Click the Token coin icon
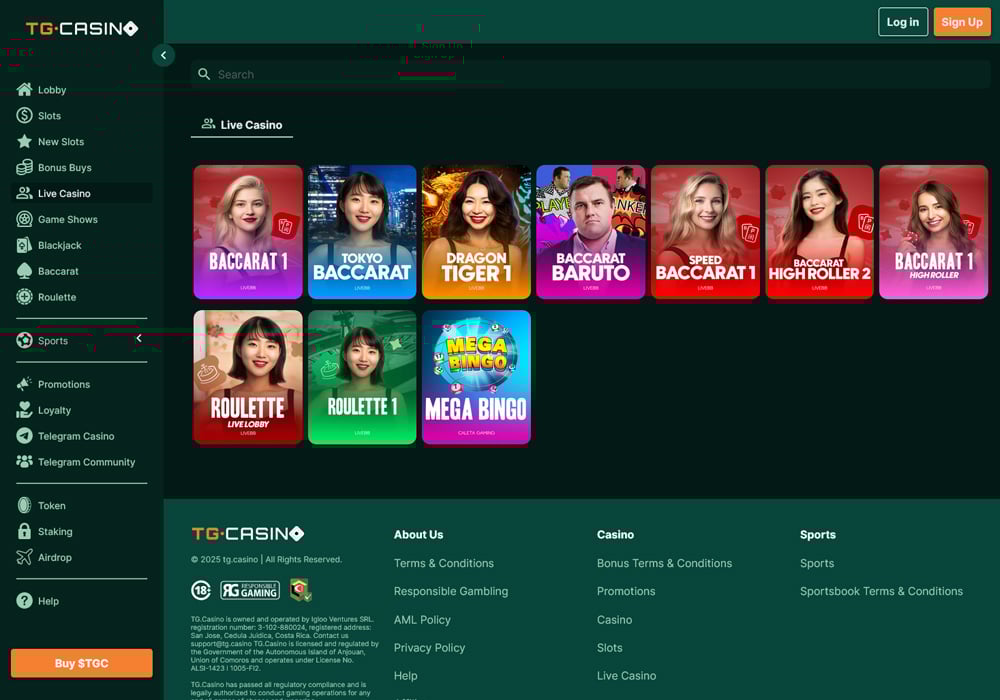 pos(24,505)
